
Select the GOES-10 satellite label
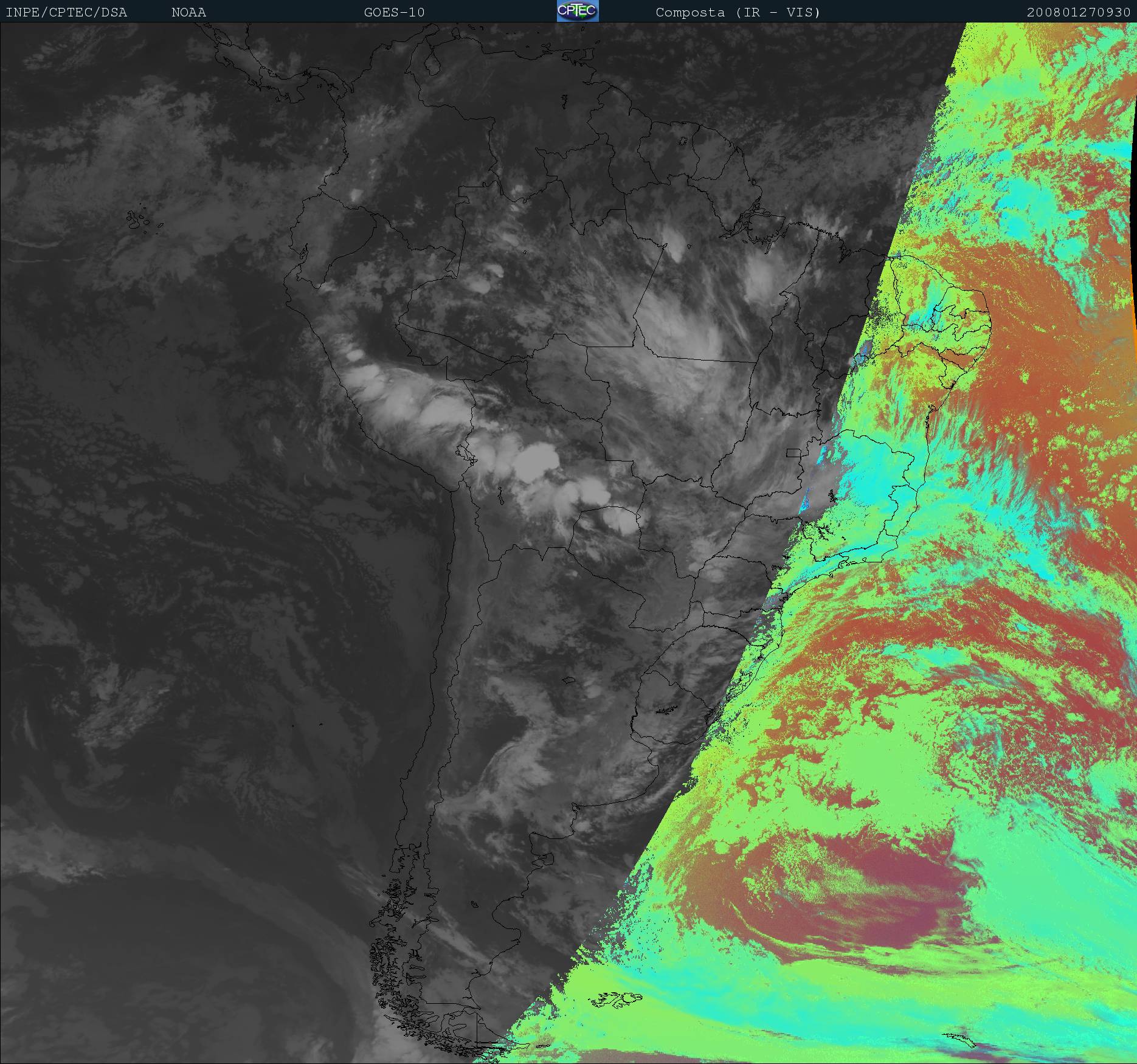pyautogui.click(x=394, y=12)
